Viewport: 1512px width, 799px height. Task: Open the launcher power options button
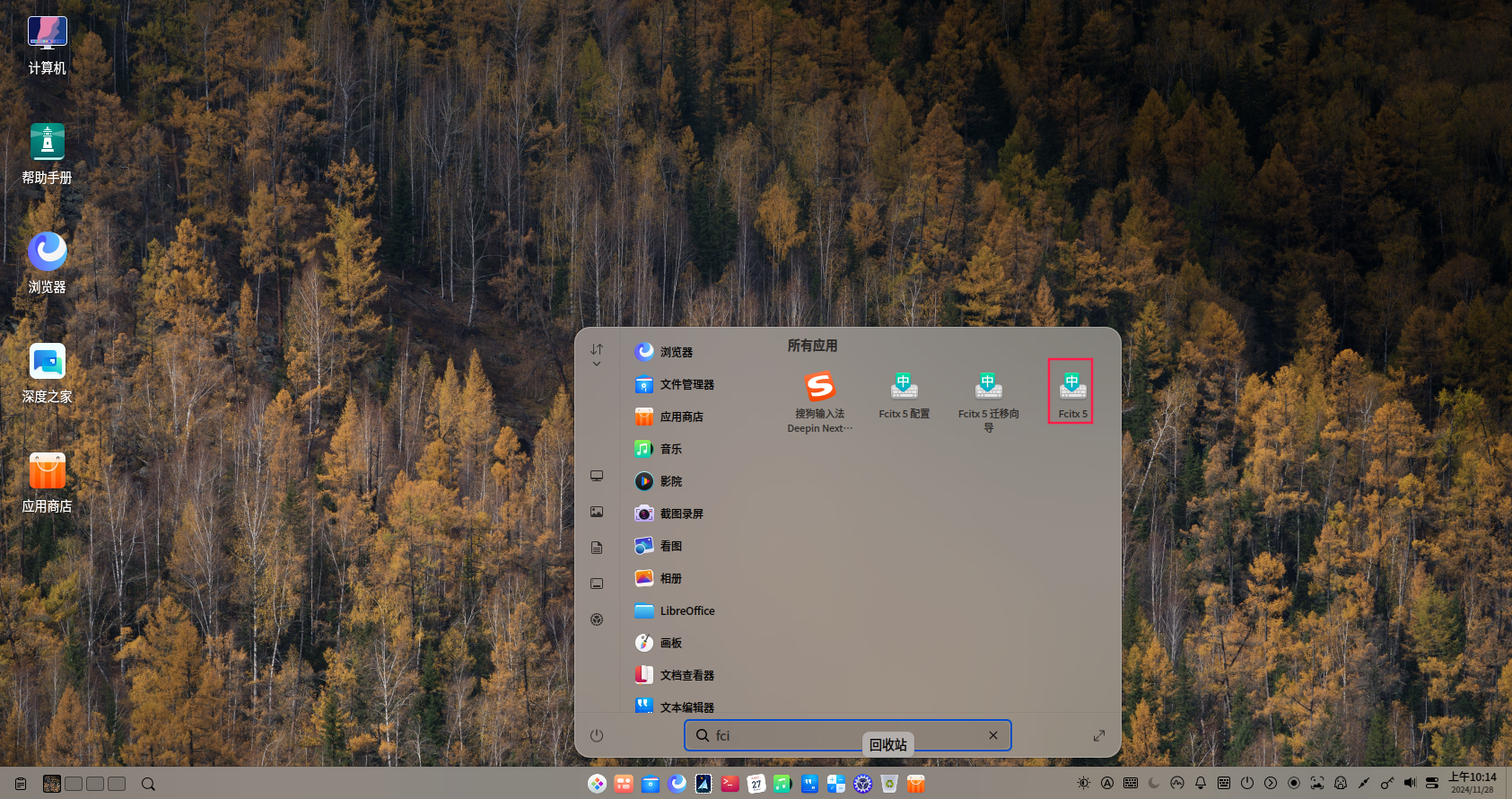click(597, 735)
